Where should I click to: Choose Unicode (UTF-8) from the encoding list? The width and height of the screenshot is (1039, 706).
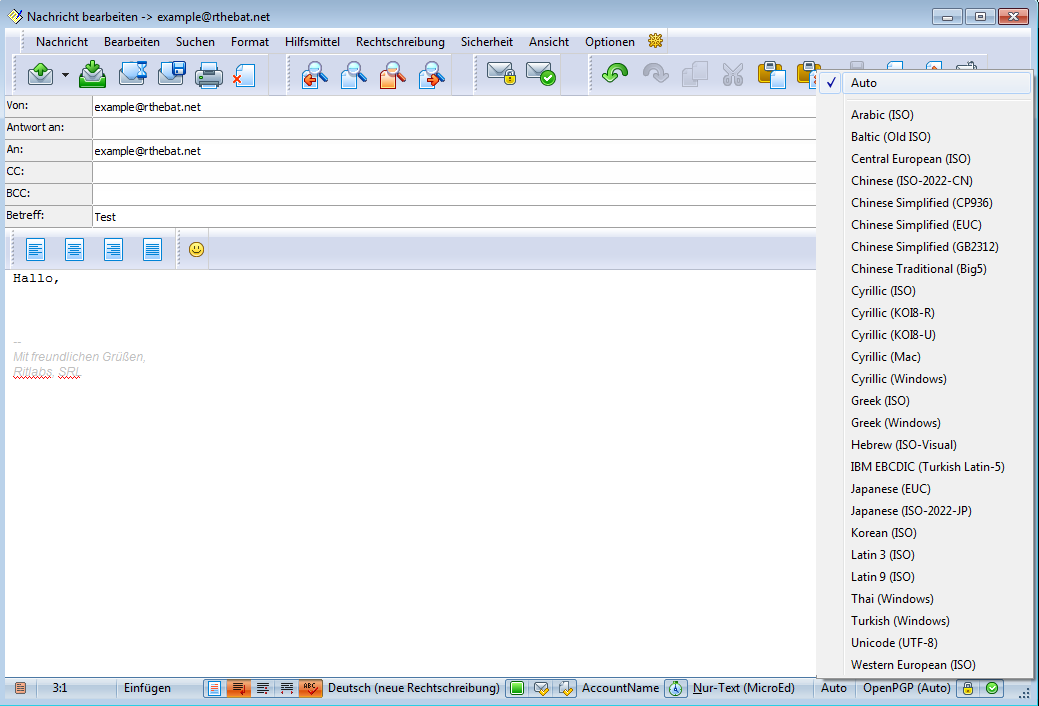click(894, 643)
